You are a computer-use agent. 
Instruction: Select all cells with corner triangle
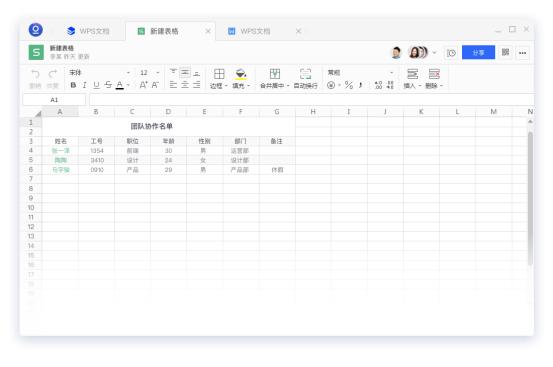click(x=38, y=113)
